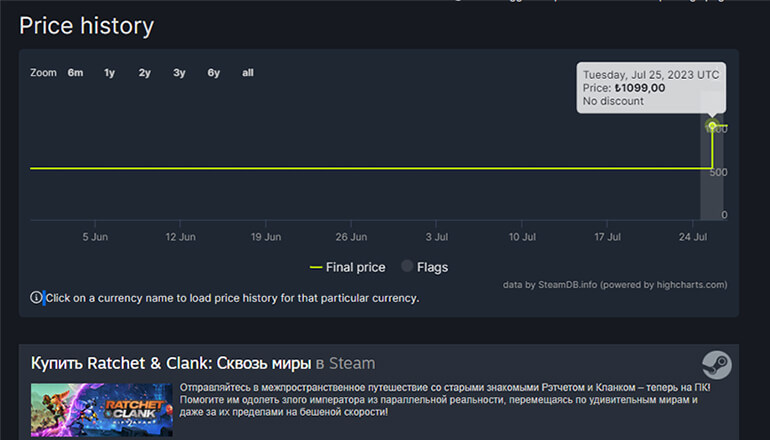Toggle the Flags legend series
The width and height of the screenshot is (770, 440).
(425, 267)
